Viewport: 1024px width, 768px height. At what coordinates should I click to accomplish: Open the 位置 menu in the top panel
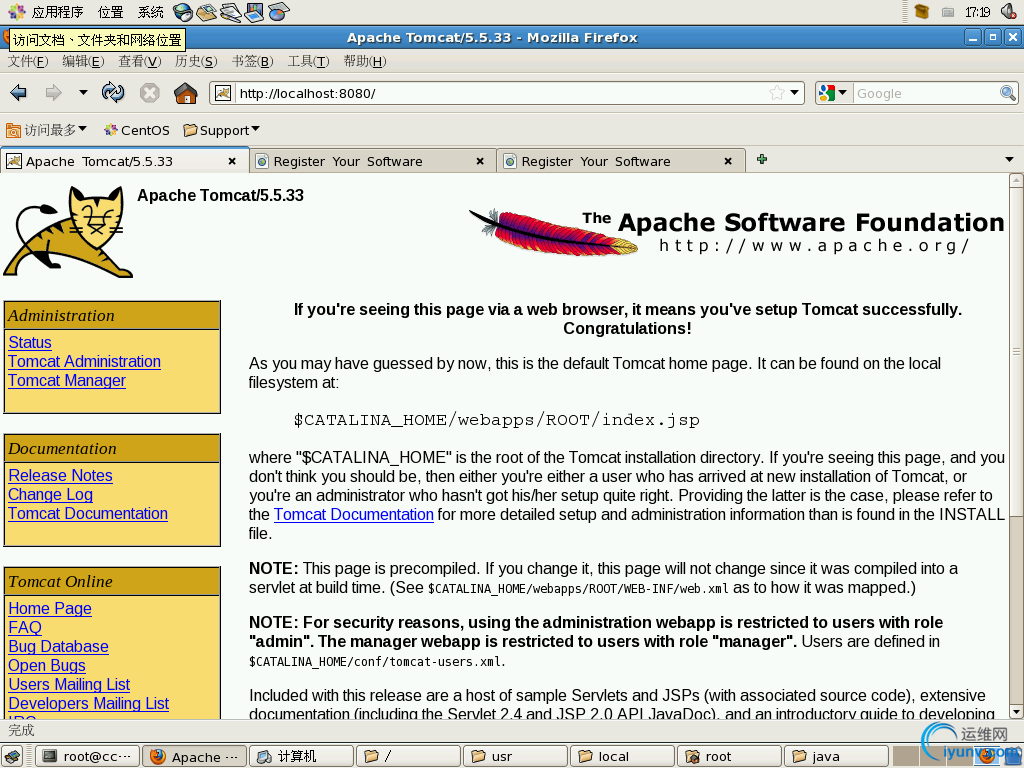tap(110, 12)
